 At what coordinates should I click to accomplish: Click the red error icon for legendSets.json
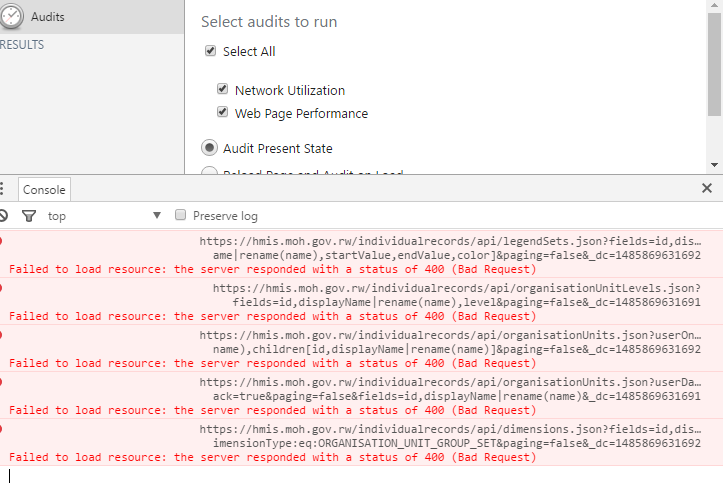pyautogui.click(x=2, y=240)
